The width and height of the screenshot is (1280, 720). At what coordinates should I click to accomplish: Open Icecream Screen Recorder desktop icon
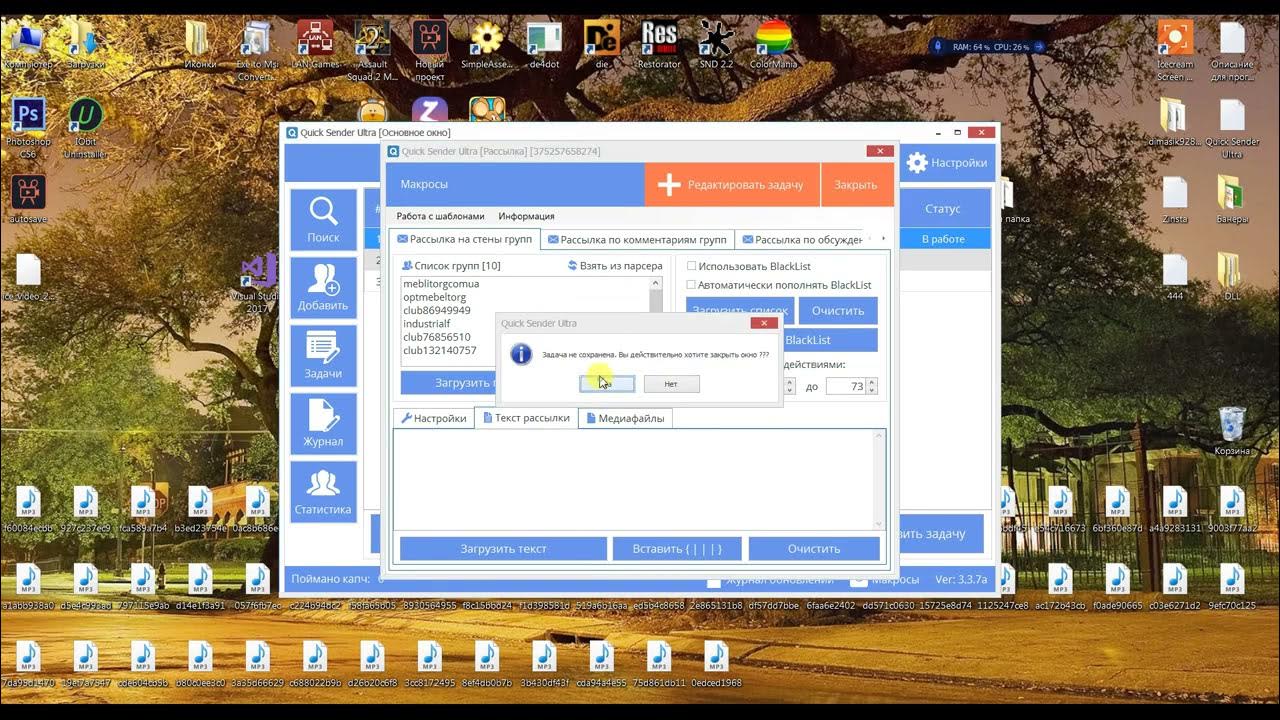[1175, 50]
